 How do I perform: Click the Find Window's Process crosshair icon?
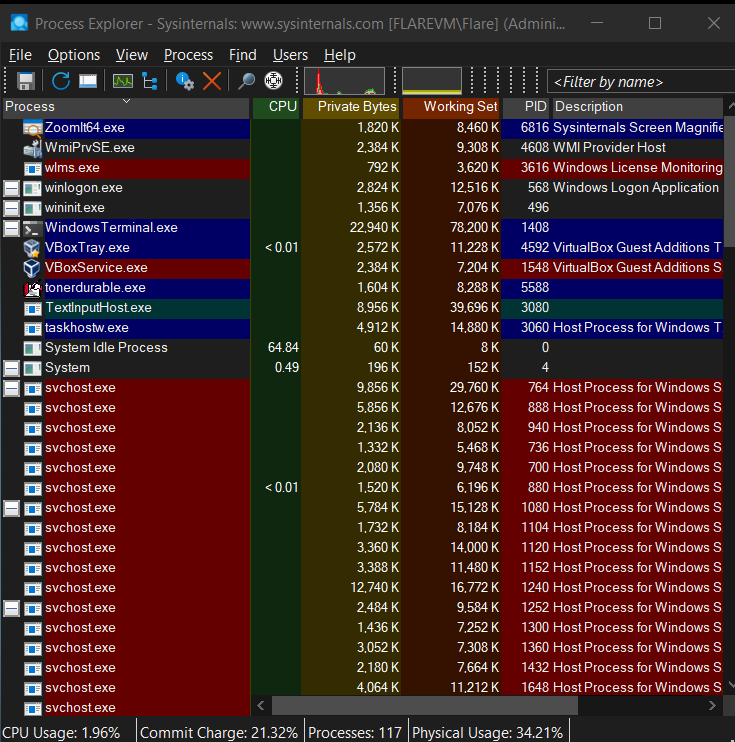[x=274, y=81]
